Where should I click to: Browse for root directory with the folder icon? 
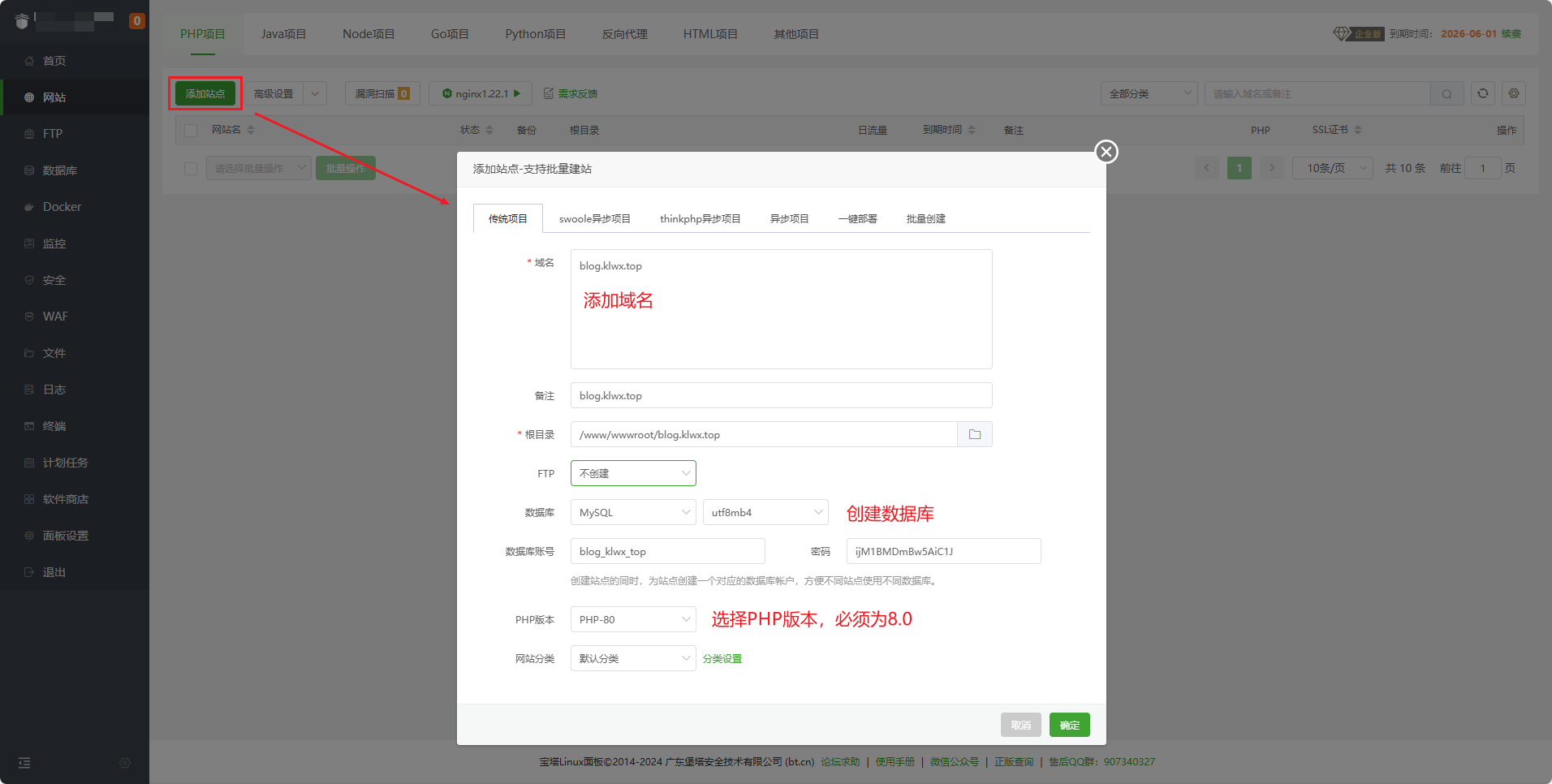pos(975,434)
